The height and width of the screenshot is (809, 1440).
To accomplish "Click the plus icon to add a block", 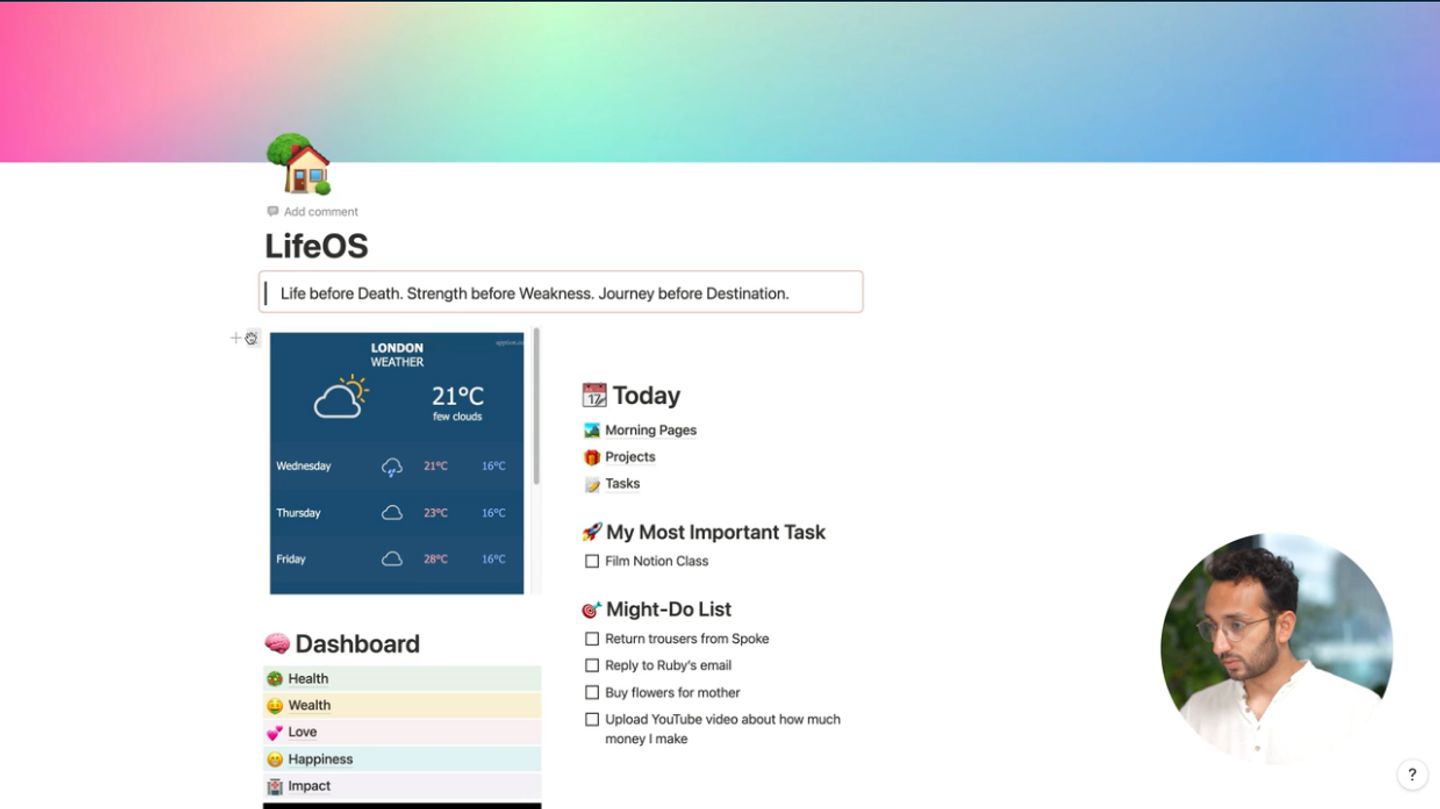I will (x=236, y=338).
